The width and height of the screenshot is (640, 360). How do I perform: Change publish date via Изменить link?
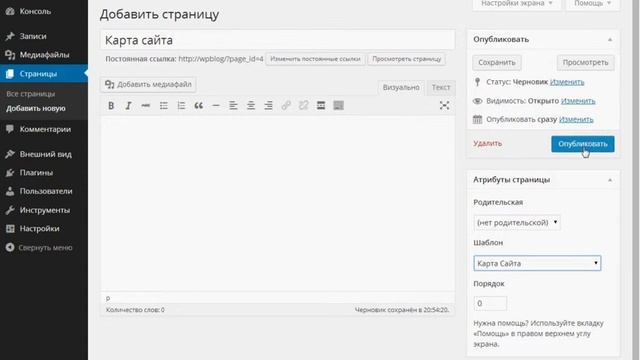(576, 120)
